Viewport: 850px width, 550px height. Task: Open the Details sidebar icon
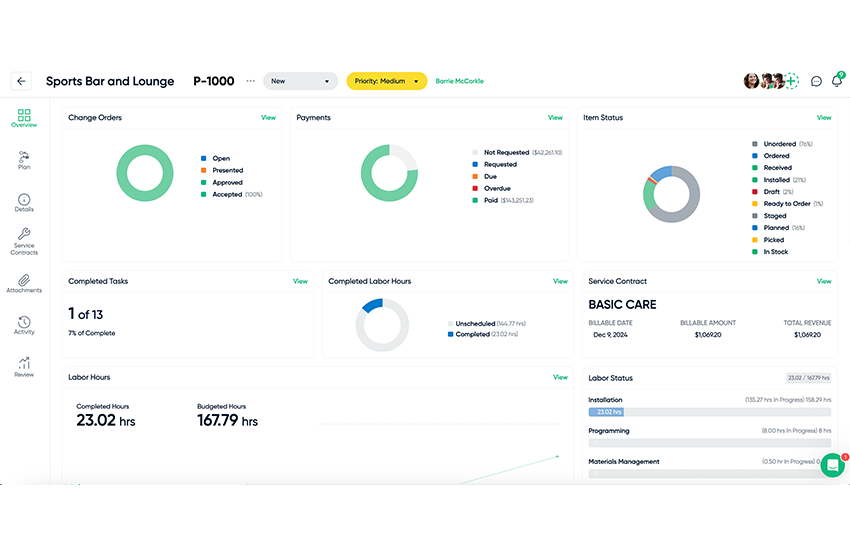point(24,203)
